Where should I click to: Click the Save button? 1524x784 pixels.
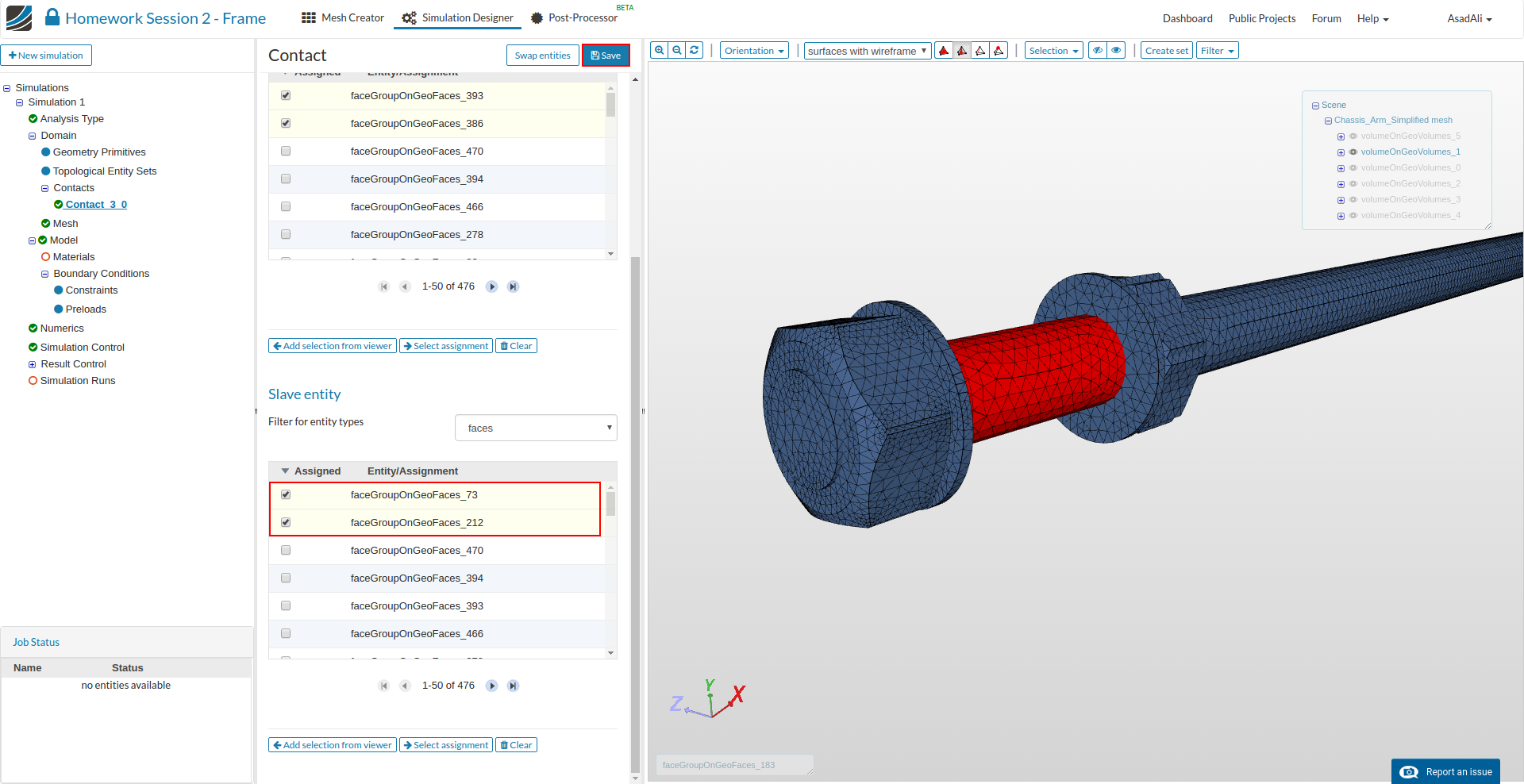[x=606, y=56]
